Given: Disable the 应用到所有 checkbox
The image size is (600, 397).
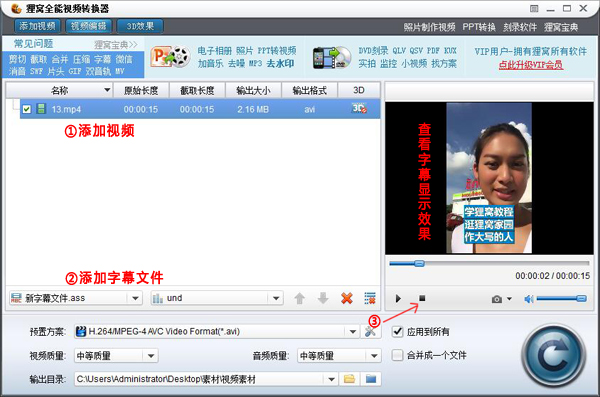Looking at the screenshot, I should pos(398,331).
